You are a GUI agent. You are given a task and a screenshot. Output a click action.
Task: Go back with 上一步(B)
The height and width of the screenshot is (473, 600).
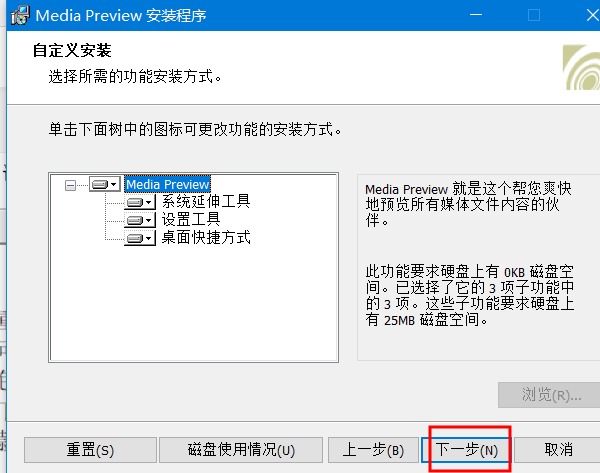373,450
